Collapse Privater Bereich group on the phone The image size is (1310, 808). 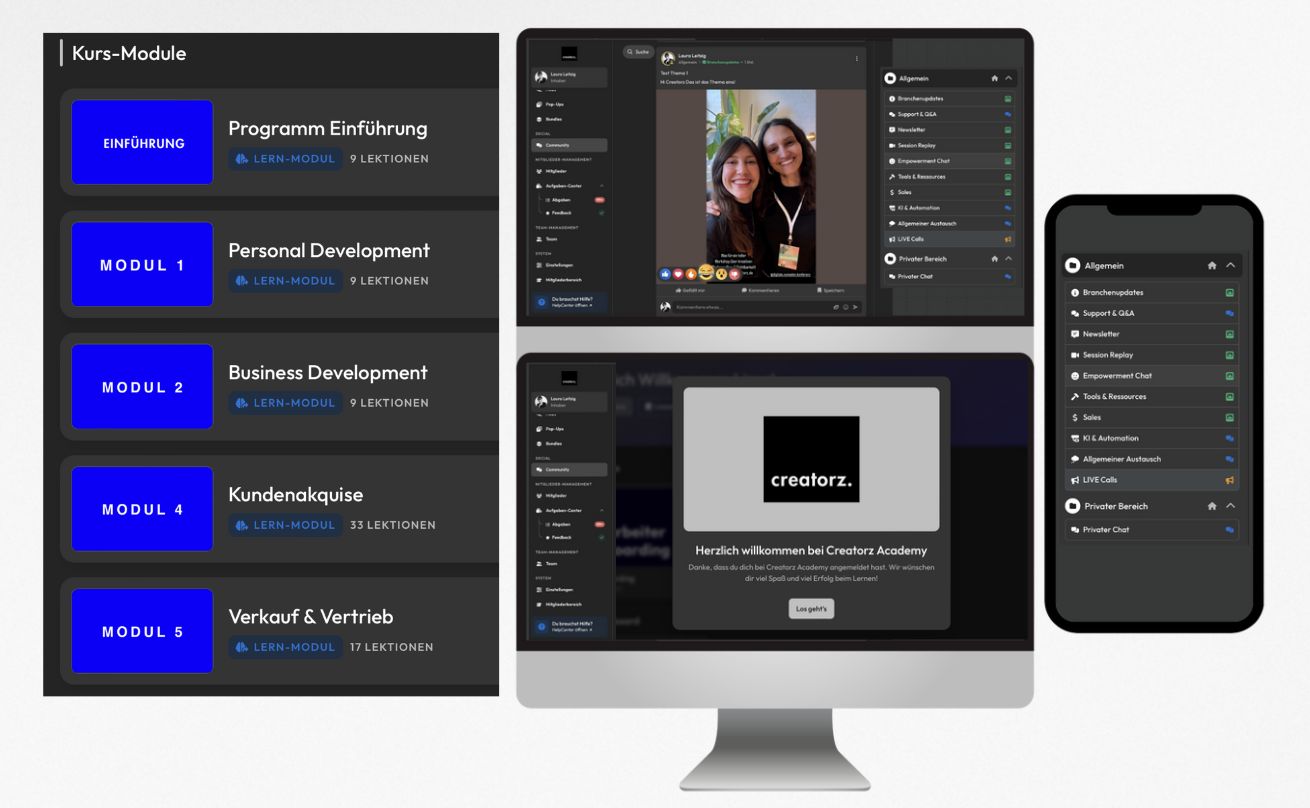[x=1230, y=506]
